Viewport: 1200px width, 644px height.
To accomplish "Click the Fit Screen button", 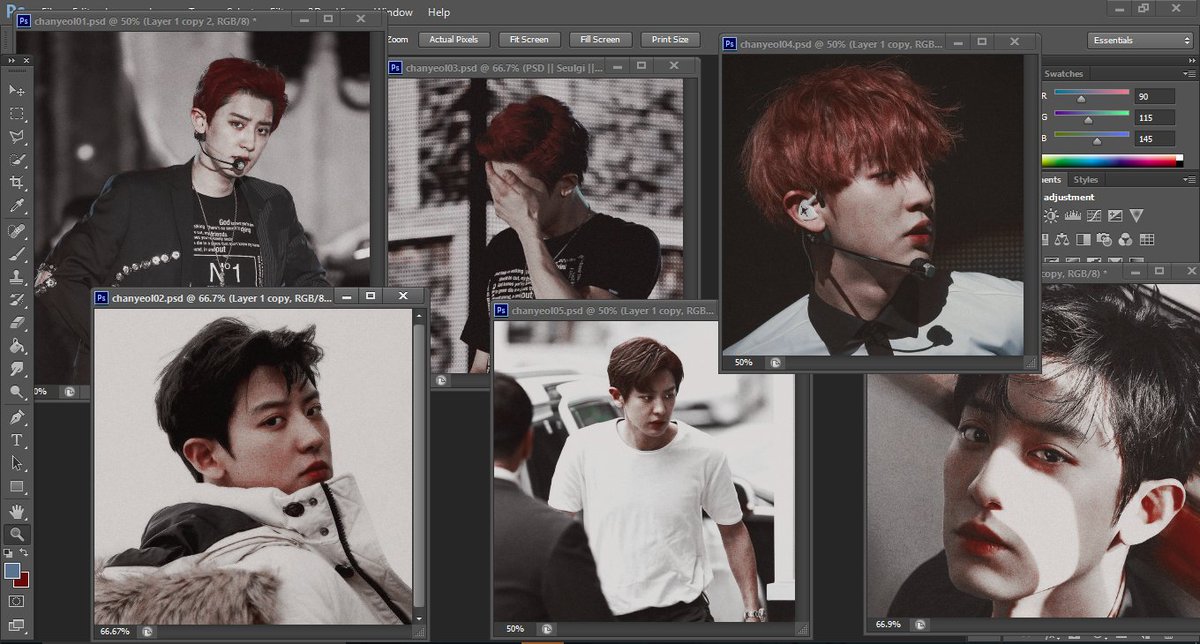I will [x=529, y=40].
